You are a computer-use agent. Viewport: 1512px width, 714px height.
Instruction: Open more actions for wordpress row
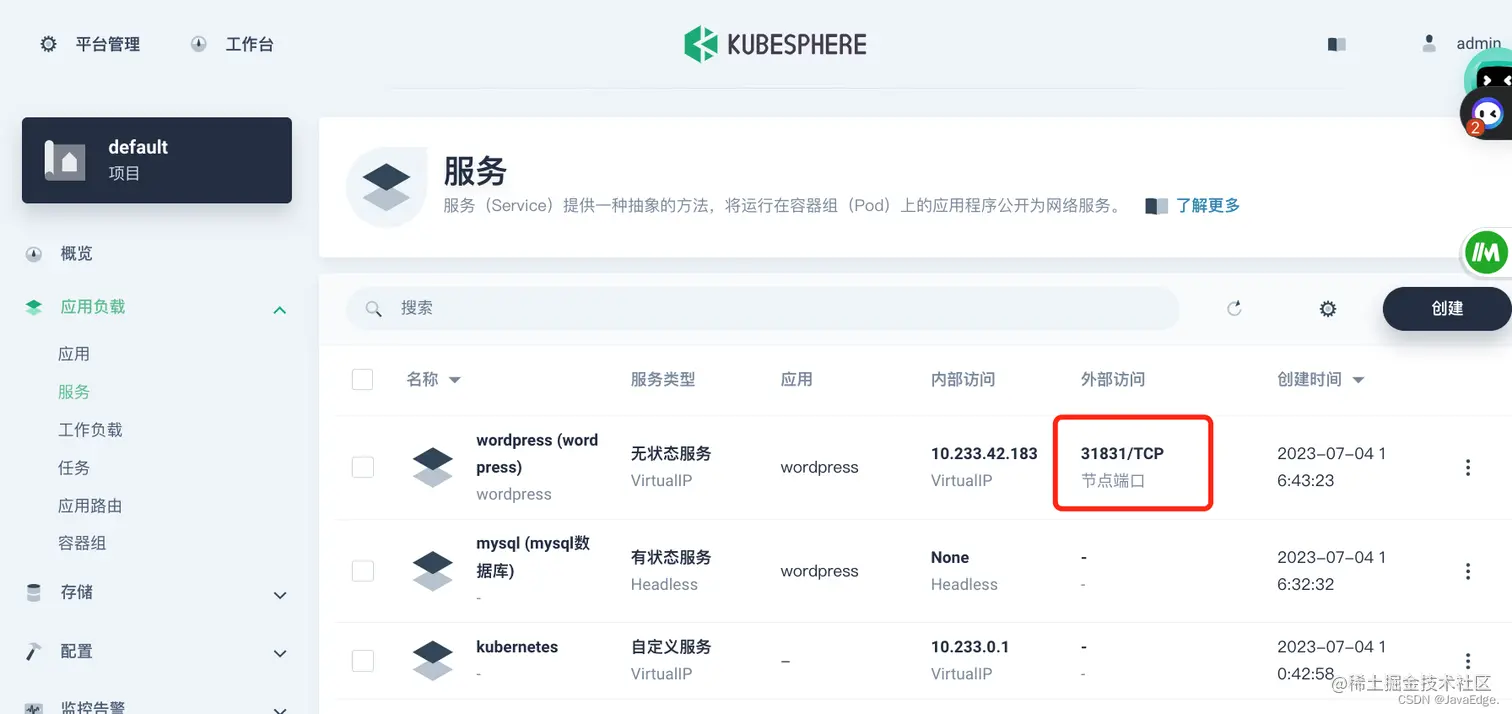pos(1468,467)
